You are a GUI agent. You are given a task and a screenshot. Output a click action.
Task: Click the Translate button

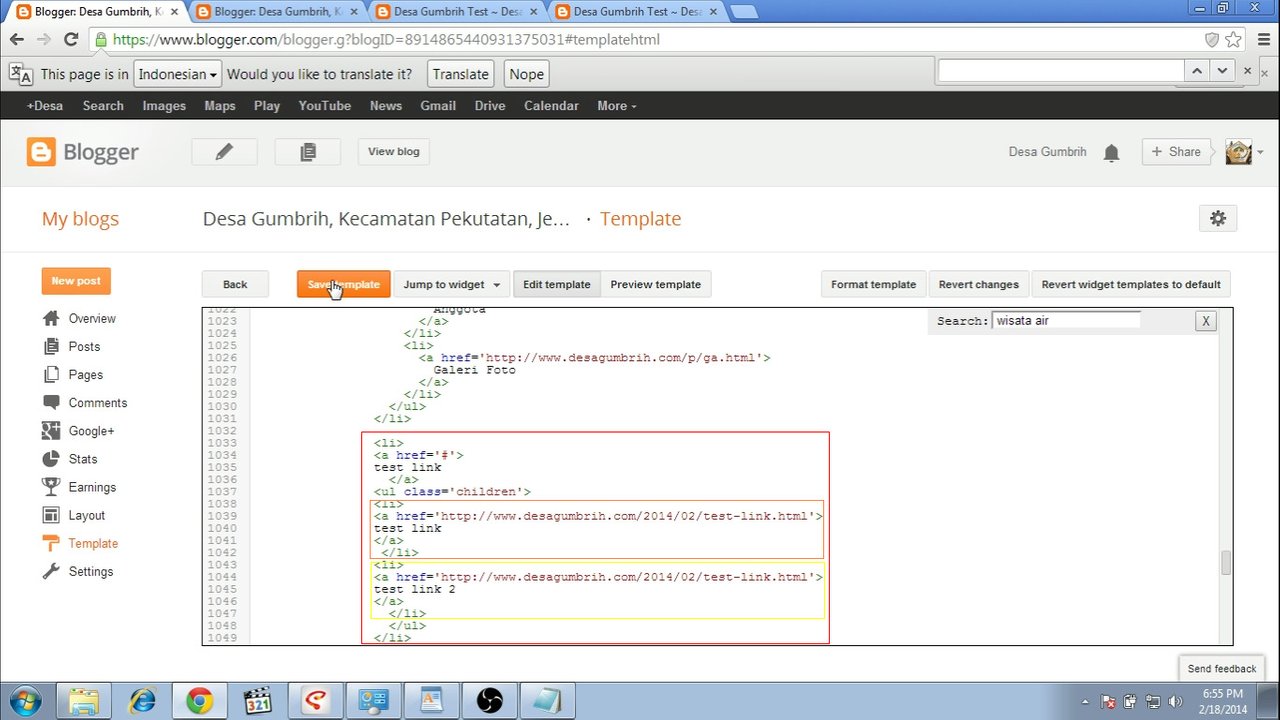click(x=461, y=74)
